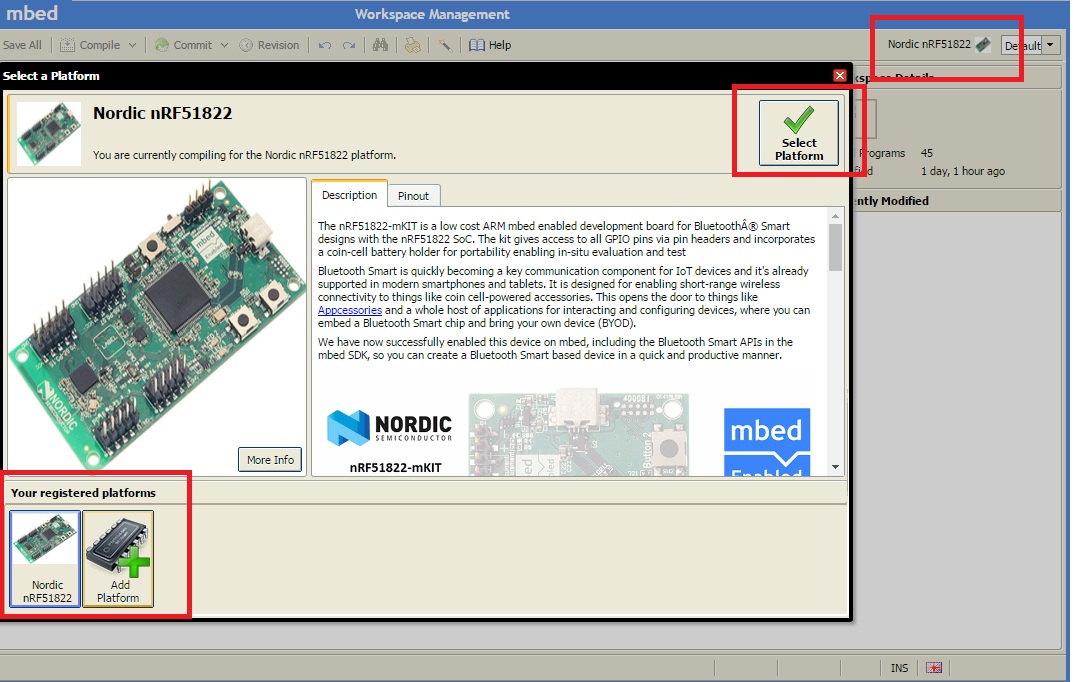Open the Appcessories hyperlink
Viewport: 1074px width, 682px height.
coord(349,310)
